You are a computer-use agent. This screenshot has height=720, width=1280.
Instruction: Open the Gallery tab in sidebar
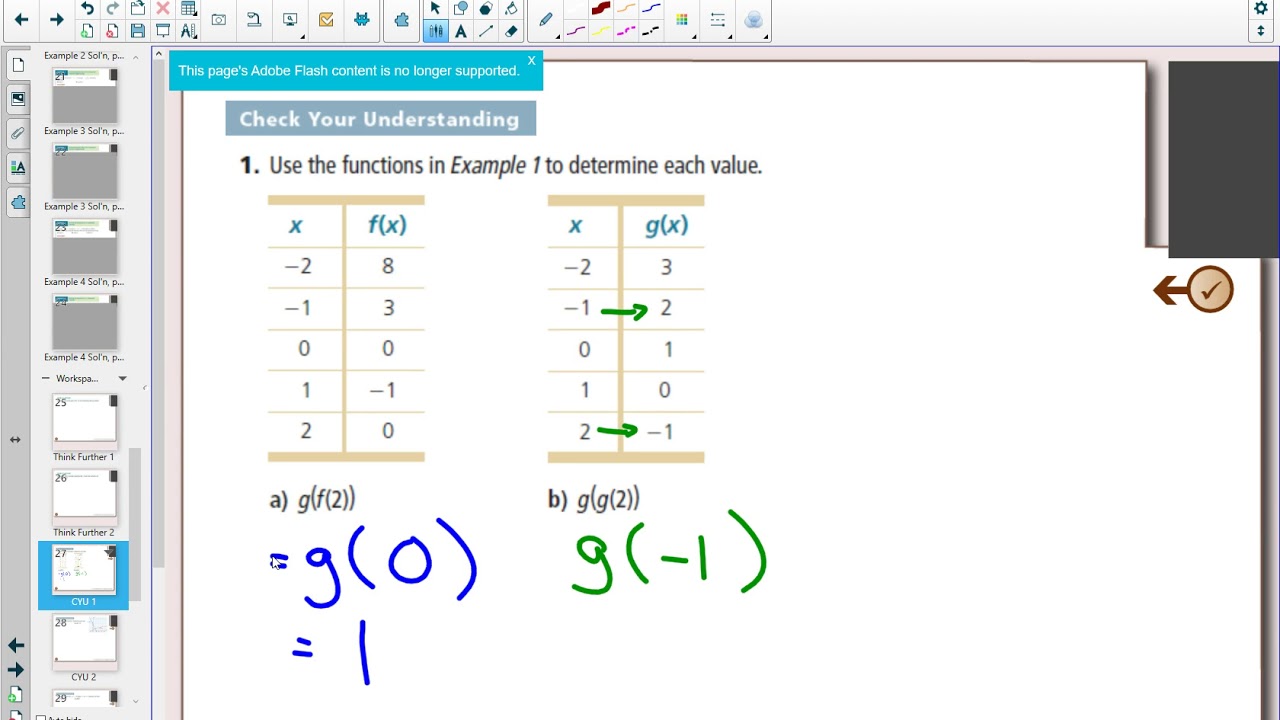(x=18, y=99)
